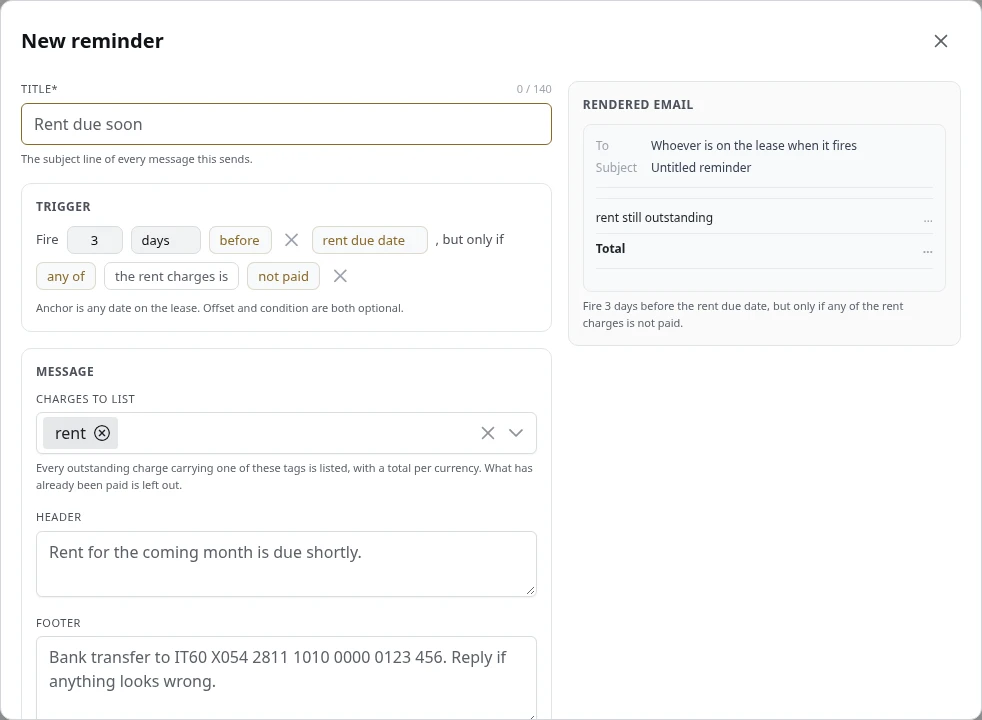Image resolution: width=982 pixels, height=720 pixels.
Task: Click the Header text area resize handle
Action: 530,590
